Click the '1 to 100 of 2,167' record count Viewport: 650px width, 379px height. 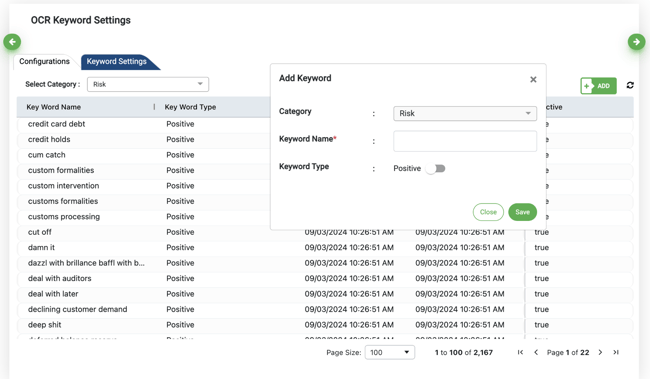463,352
